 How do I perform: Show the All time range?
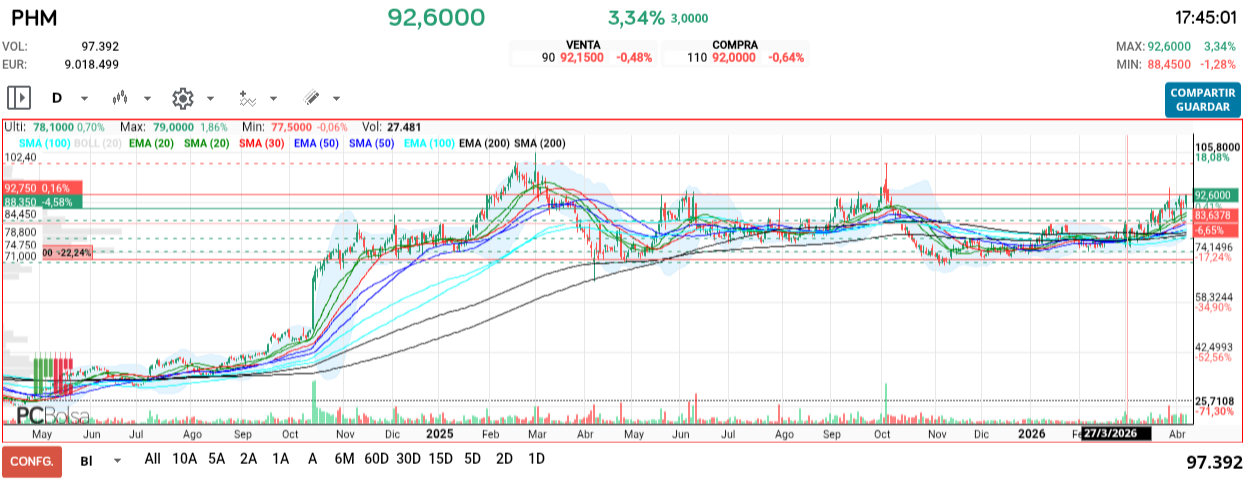152,459
